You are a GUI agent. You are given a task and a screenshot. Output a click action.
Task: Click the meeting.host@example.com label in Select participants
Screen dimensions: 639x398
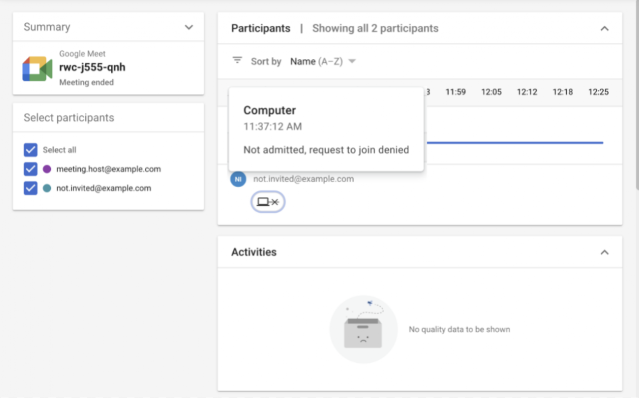(108, 169)
